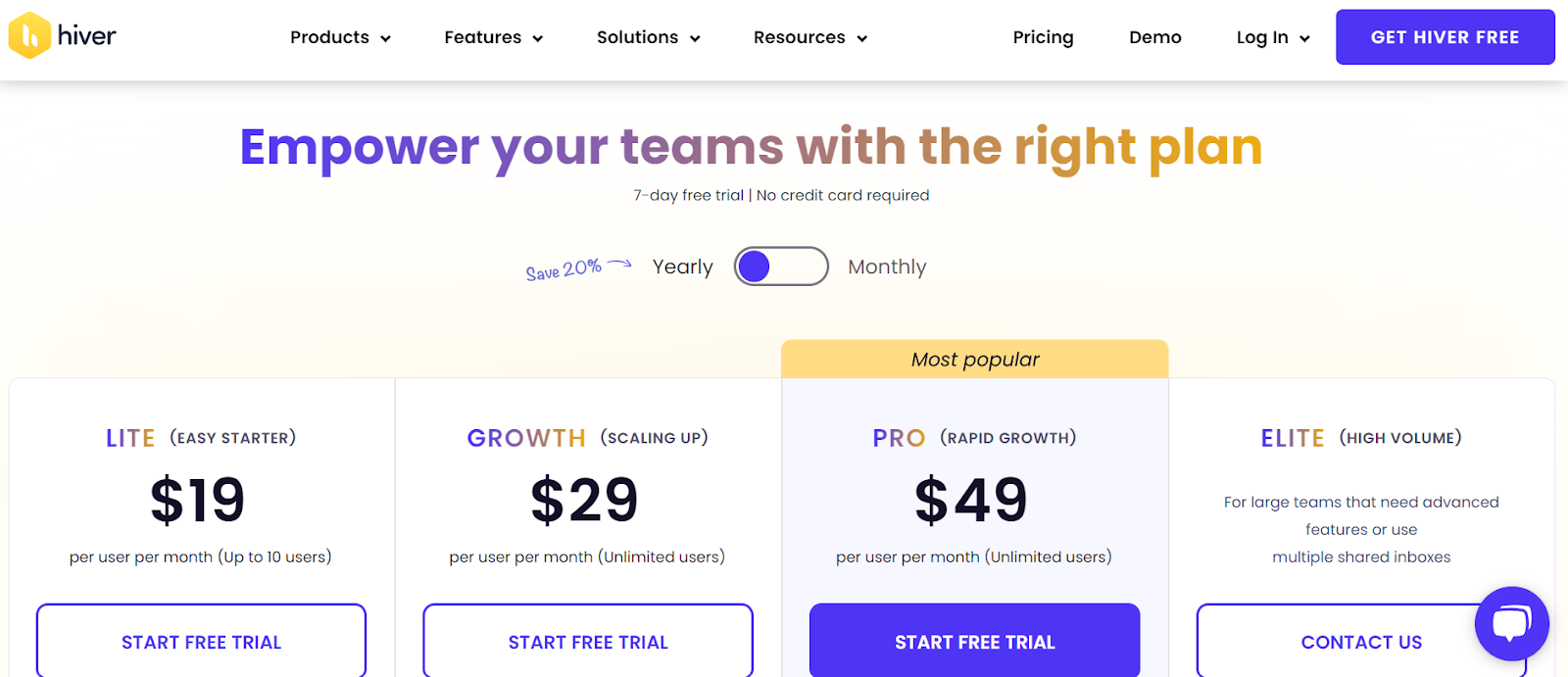The image size is (1568, 677).
Task: Click the Elite plan heading
Action: [x=1292, y=438]
